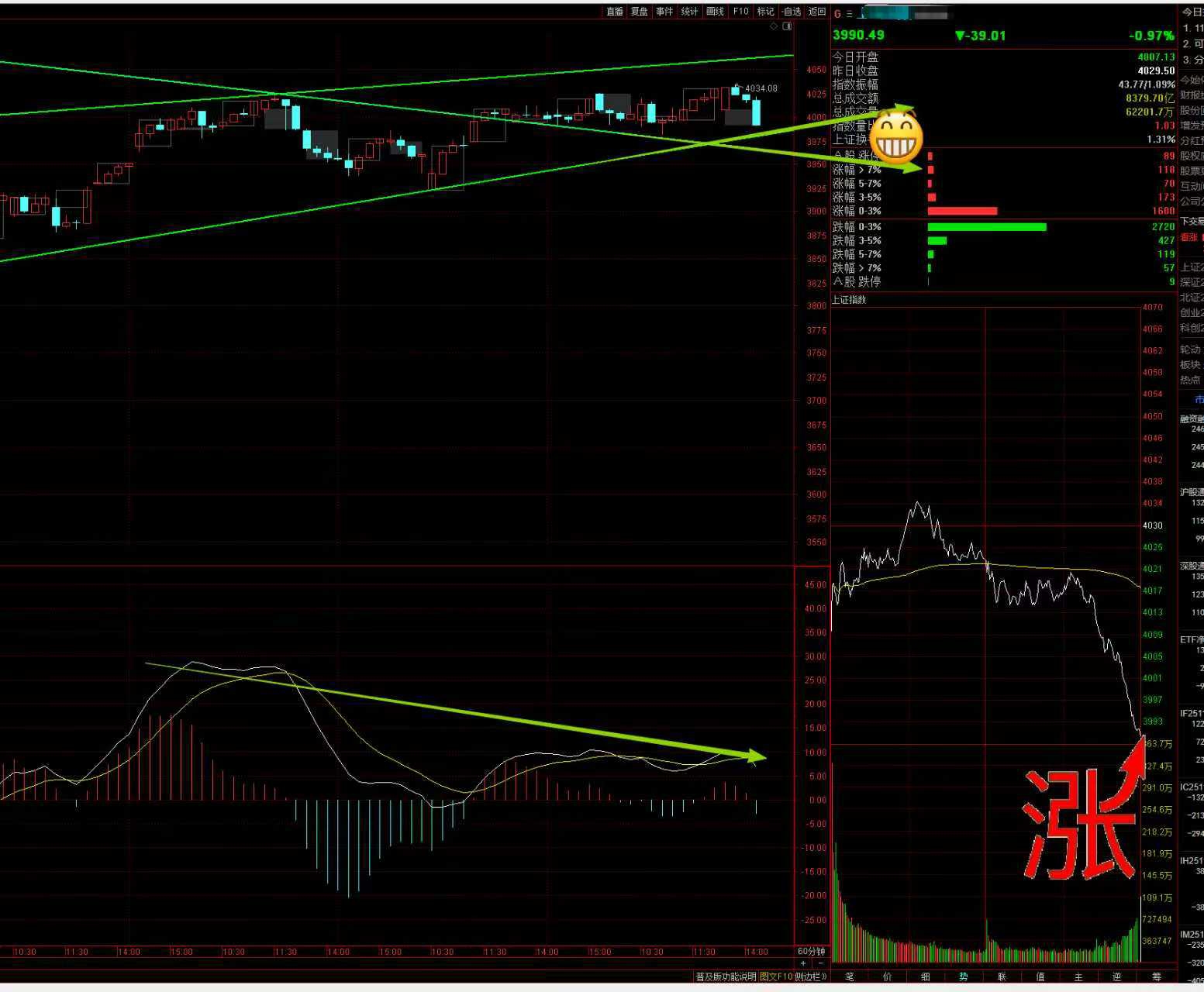Open the list menu icon next to G
The height and width of the screenshot is (992, 1204).
849,14
